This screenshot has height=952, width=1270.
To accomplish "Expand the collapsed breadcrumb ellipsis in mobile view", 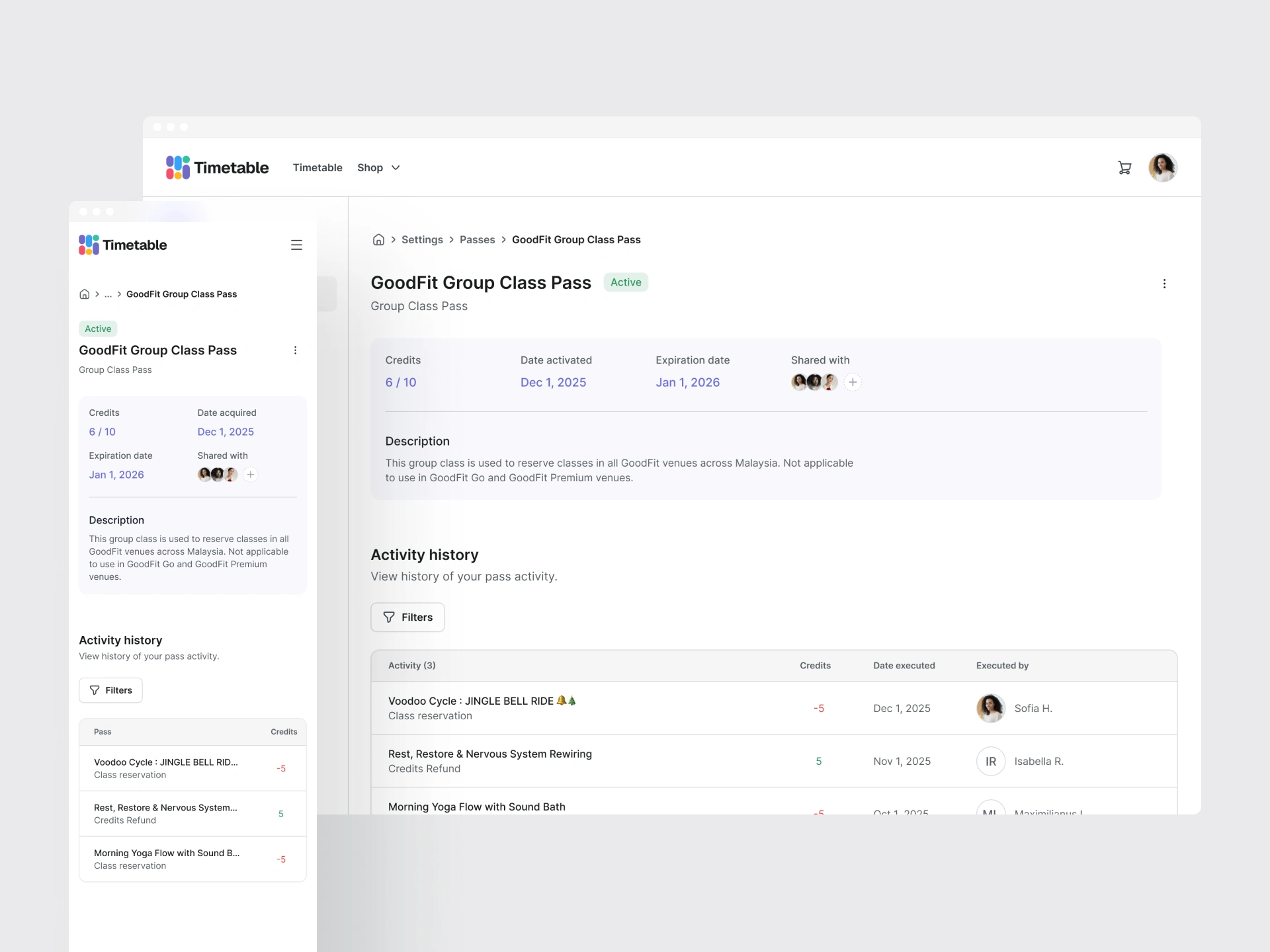I will click(x=108, y=294).
